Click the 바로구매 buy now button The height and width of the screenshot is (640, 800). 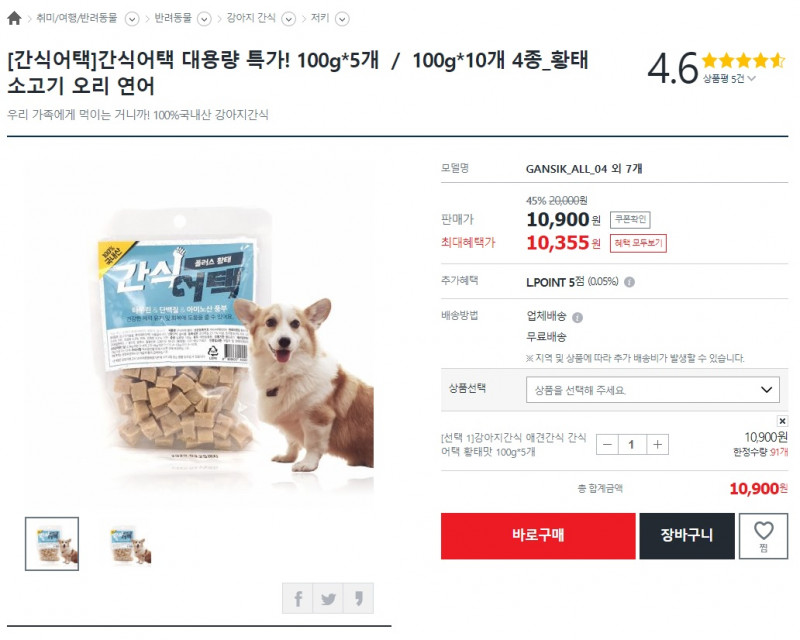tap(538, 536)
